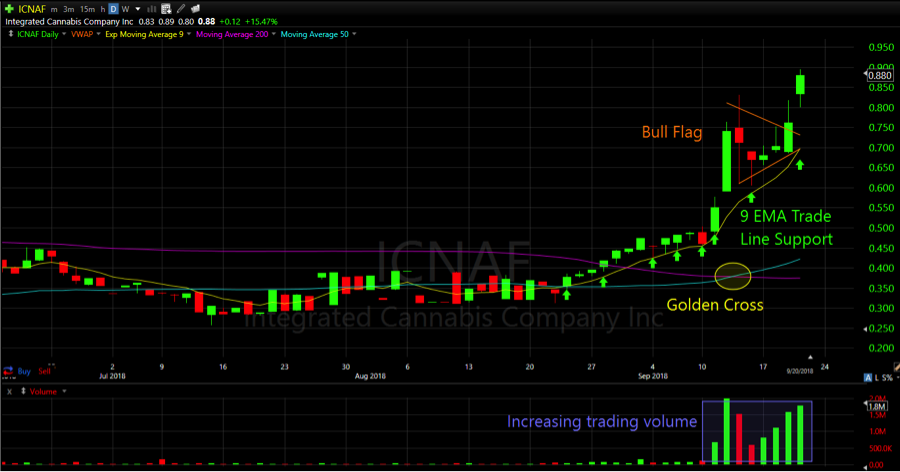The height and width of the screenshot is (472, 900).
Task: Expand the VWAP study dropdown arrow
Action: click(98, 34)
